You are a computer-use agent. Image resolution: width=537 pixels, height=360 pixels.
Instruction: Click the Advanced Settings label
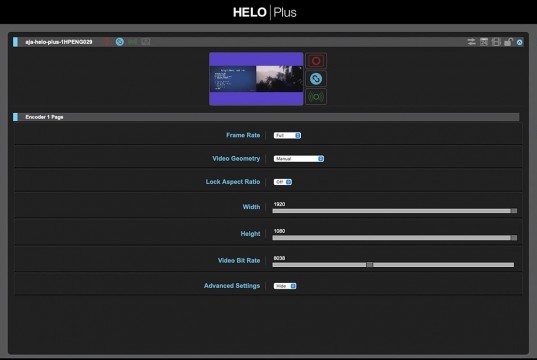pyautogui.click(x=232, y=286)
